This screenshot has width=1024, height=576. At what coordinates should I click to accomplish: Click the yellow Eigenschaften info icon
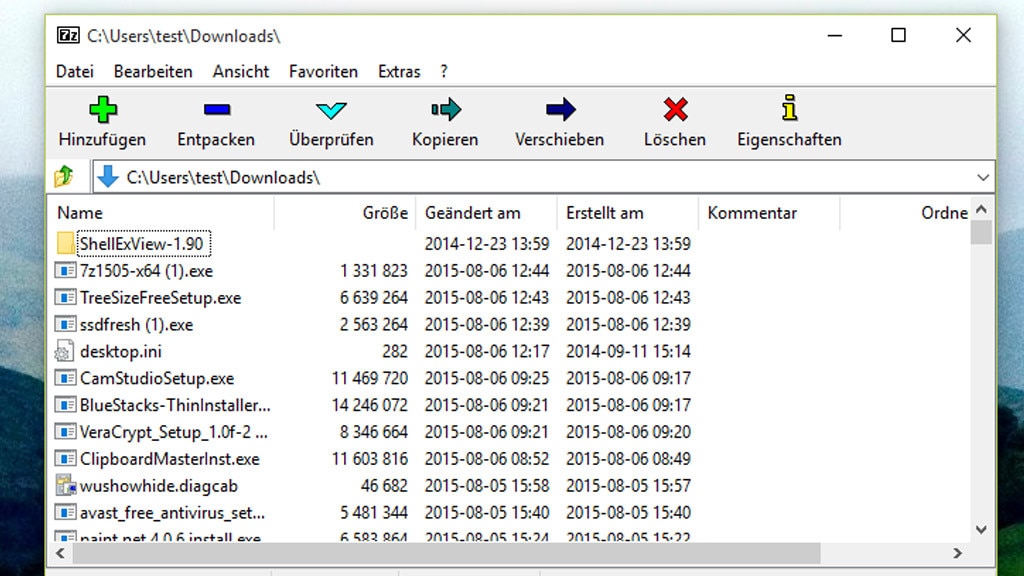pos(789,108)
